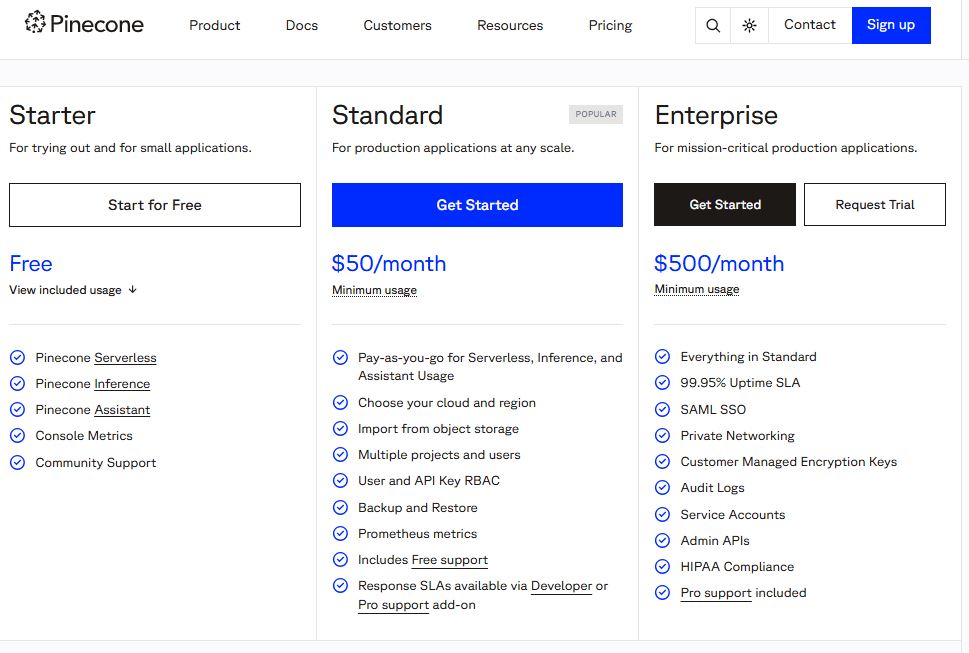
Task: Click check icon beside Private Networking
Action: coord(662,436)
